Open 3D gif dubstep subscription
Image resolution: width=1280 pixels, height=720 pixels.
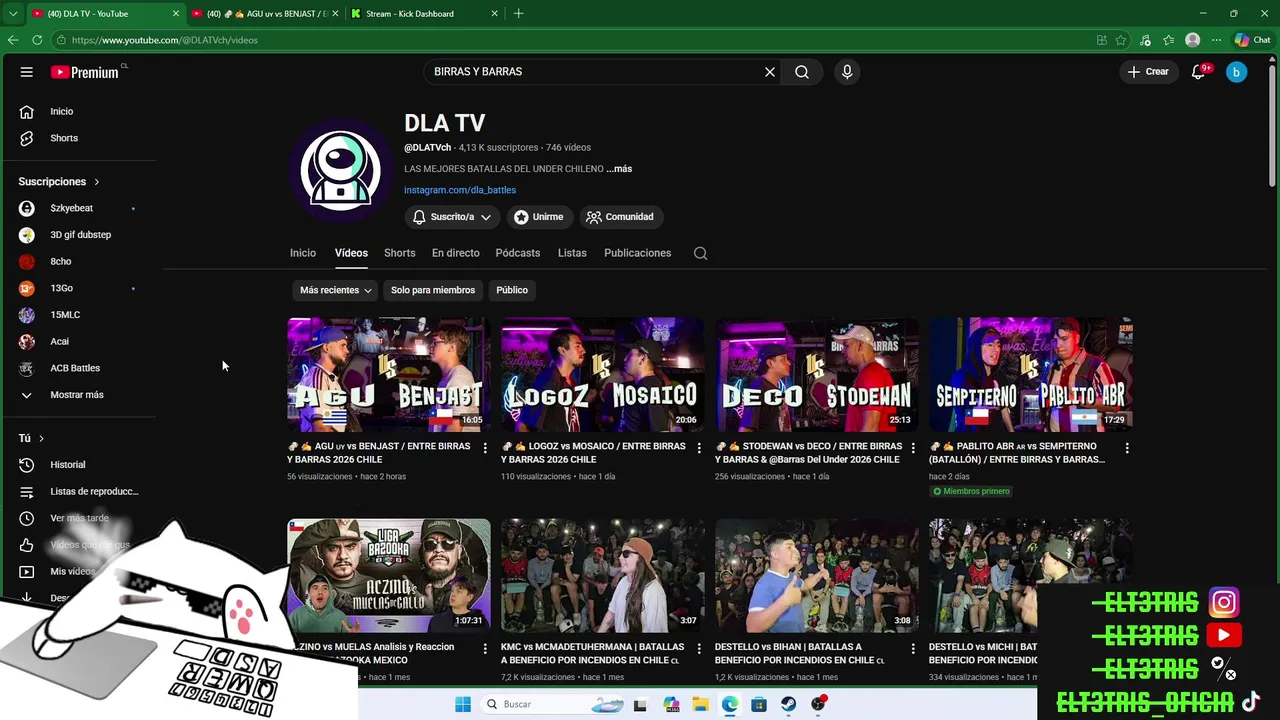[82, 235]
